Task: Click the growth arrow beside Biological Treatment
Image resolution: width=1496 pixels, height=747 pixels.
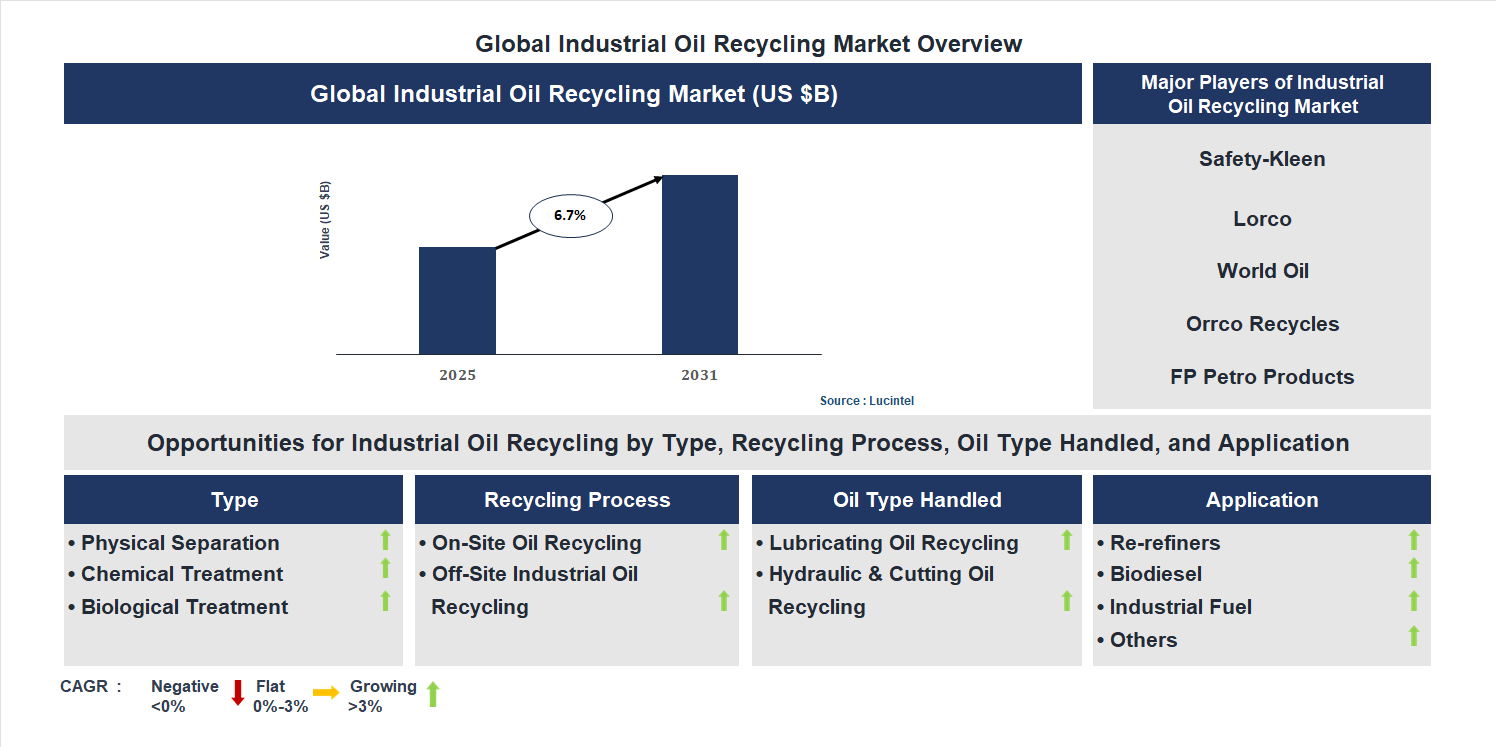Action: [x=385, y=601]
